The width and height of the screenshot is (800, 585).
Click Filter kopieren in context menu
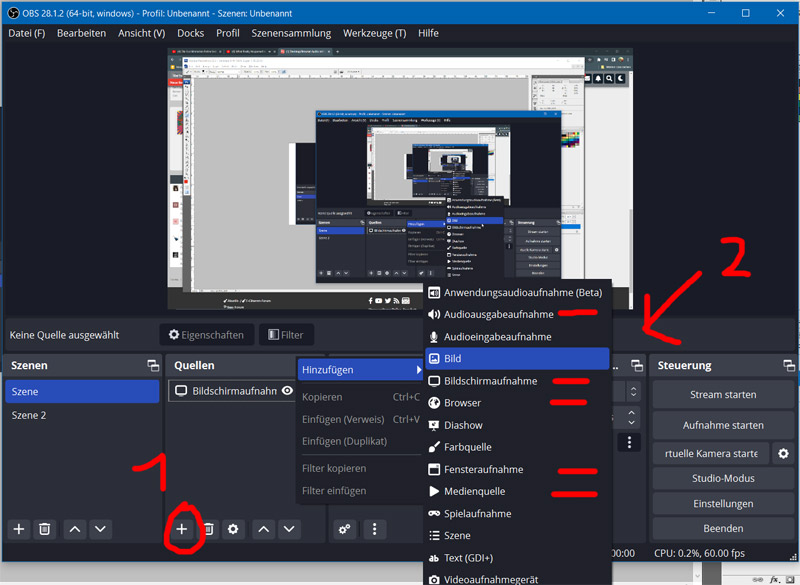tap(360, 468)
